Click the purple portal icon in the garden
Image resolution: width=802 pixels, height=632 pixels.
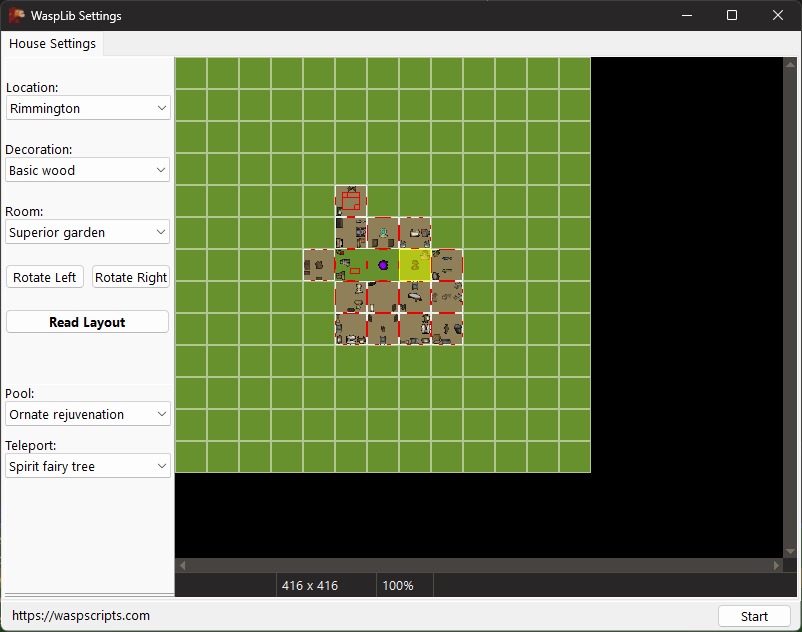pyautogui.click(x=383, y=265)
